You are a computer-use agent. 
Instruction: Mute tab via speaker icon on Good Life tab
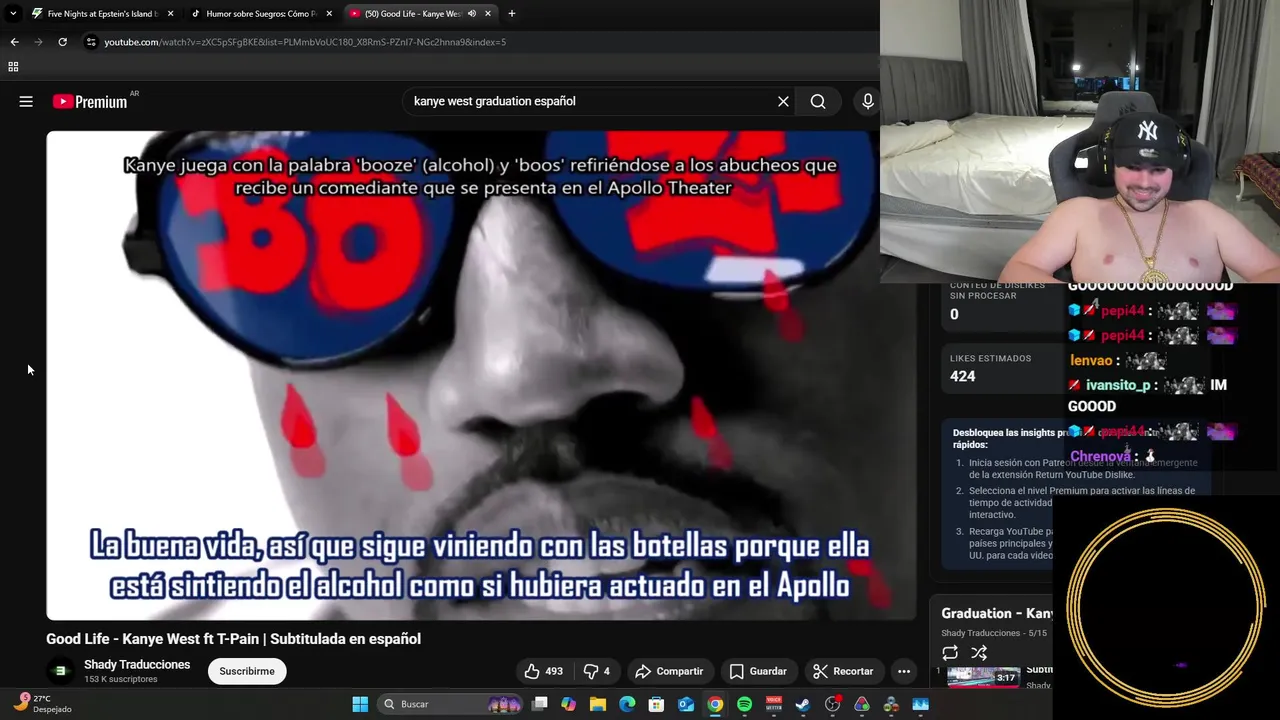click(471, 14)
